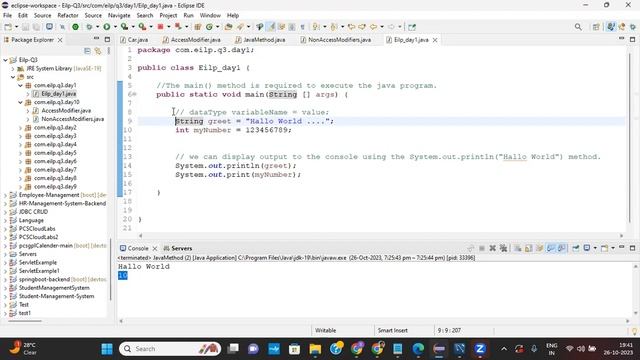
Task: Toggle Show Console on standard error
Action: (x=562, y=248)
